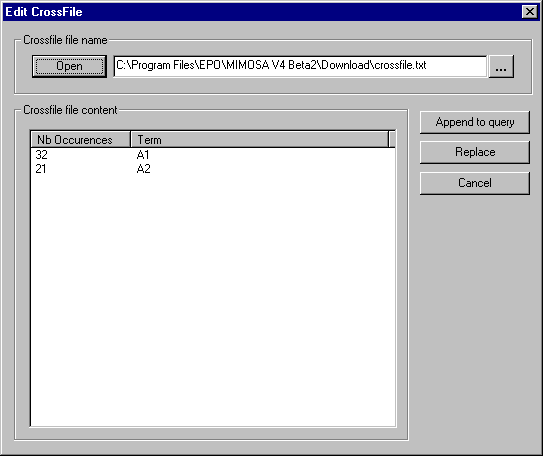The image size is (543, 456).
Task: Sort by the Nb Occurences column header
Action: (81, 140)
